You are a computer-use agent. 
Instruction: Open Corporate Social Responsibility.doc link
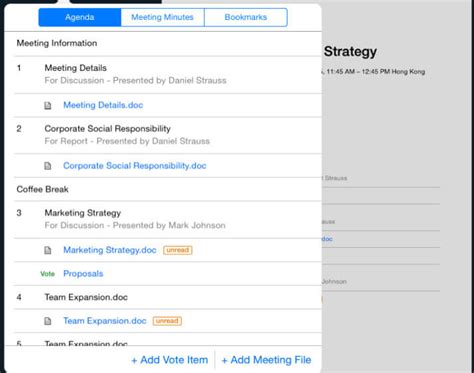pos(135,166)
